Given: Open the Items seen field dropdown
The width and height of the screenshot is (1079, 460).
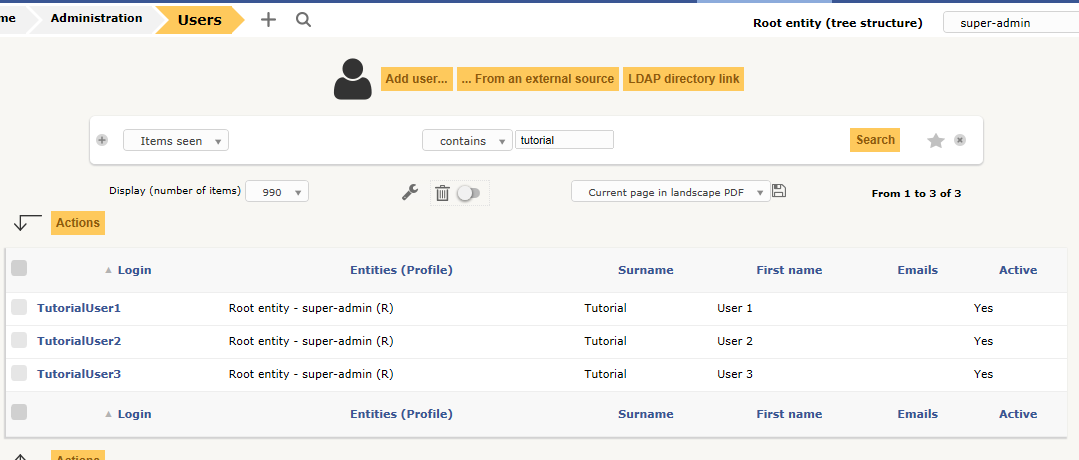Looking at the screenshot, I should point(176,141).
